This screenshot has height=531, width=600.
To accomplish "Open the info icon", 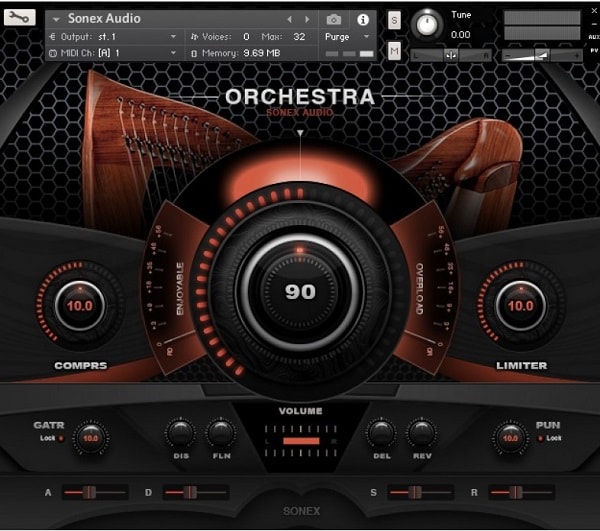I will pos(363,20).
